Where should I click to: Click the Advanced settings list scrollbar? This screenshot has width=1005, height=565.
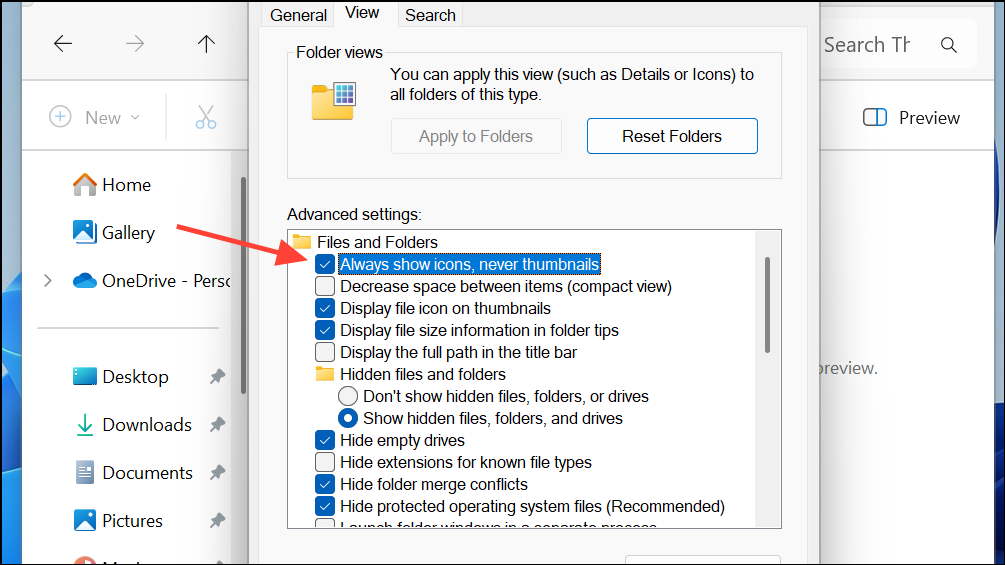point(767,305)
